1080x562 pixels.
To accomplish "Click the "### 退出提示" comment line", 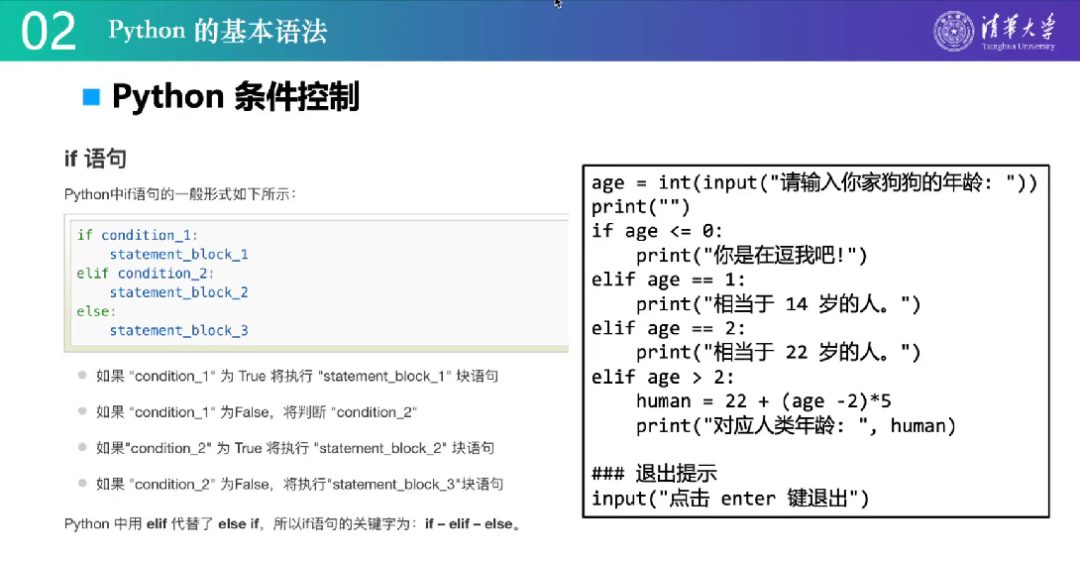I will [654, 474].
